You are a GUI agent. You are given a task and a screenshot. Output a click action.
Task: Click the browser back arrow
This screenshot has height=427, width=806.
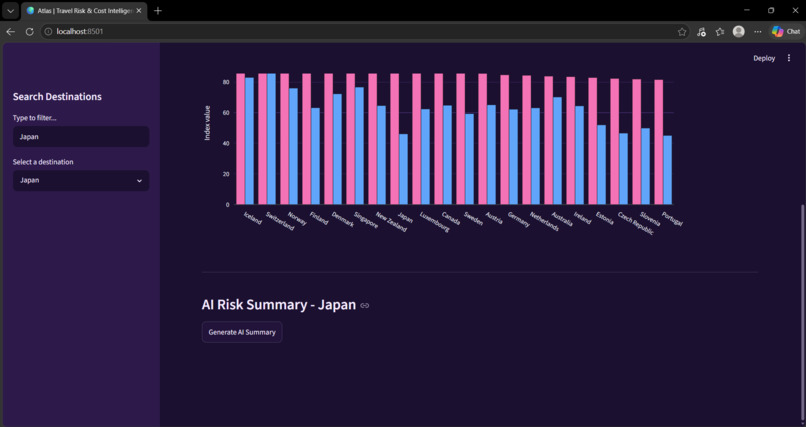tap(10, 31)
